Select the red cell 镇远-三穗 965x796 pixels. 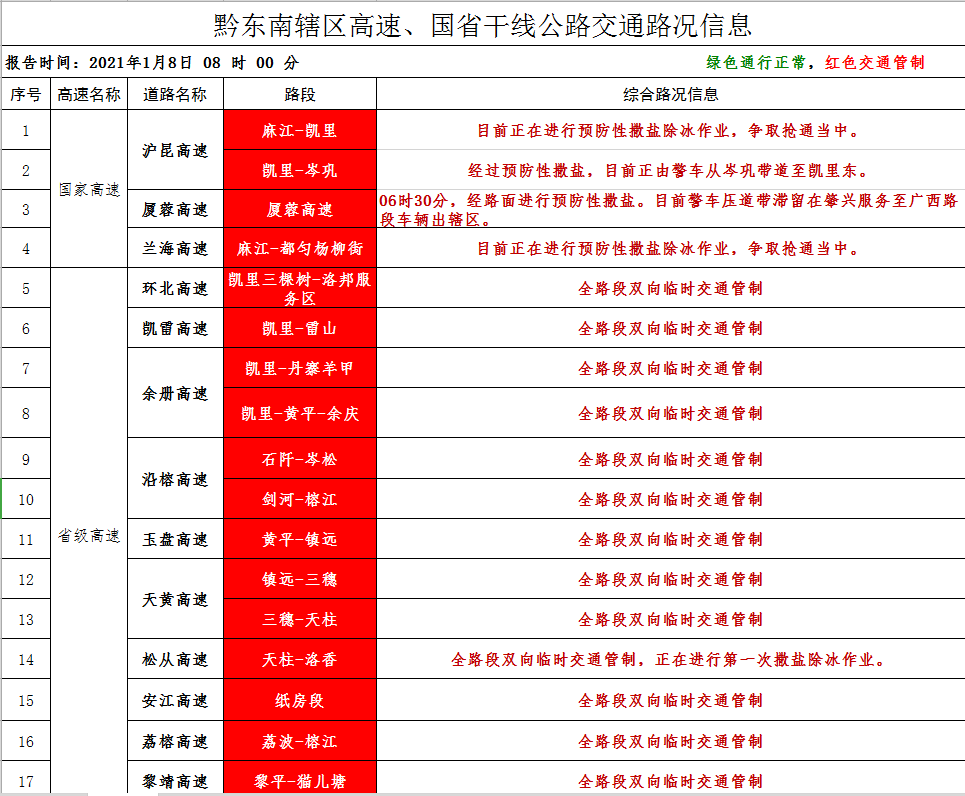pyautogui.click(x=300, y=579)
